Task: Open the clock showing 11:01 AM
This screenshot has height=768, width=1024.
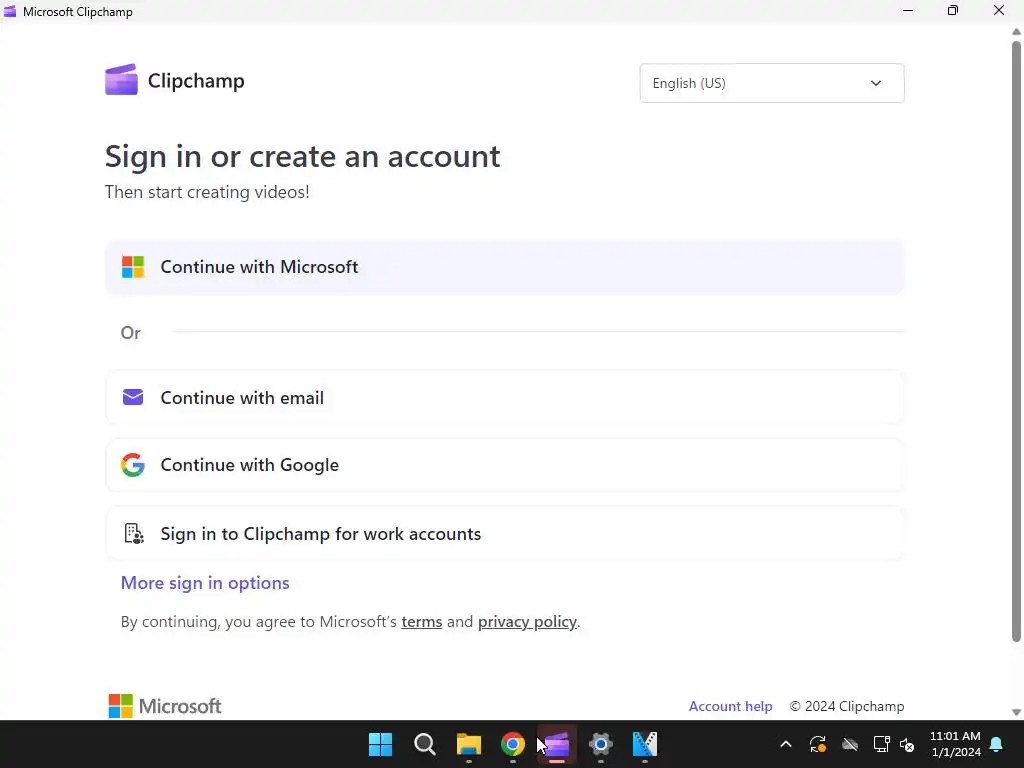Action: (955, 744)
